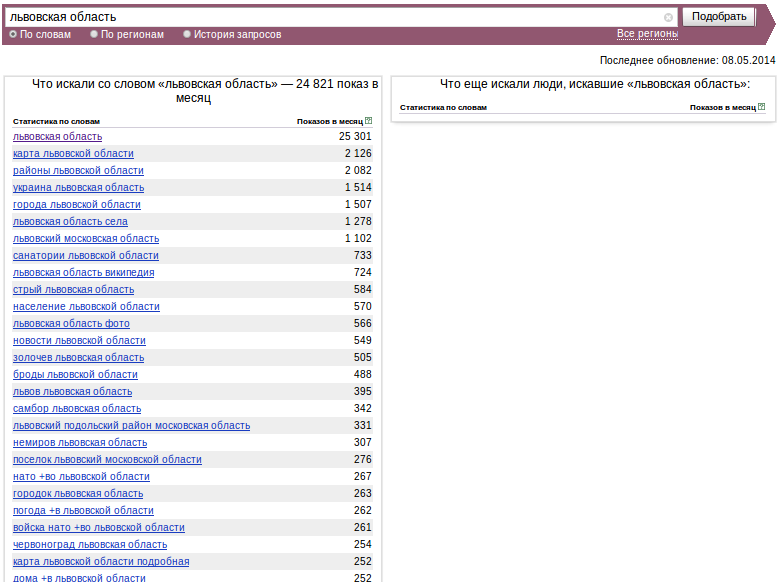Click the 'Подобрать' button

coord(718,16)
